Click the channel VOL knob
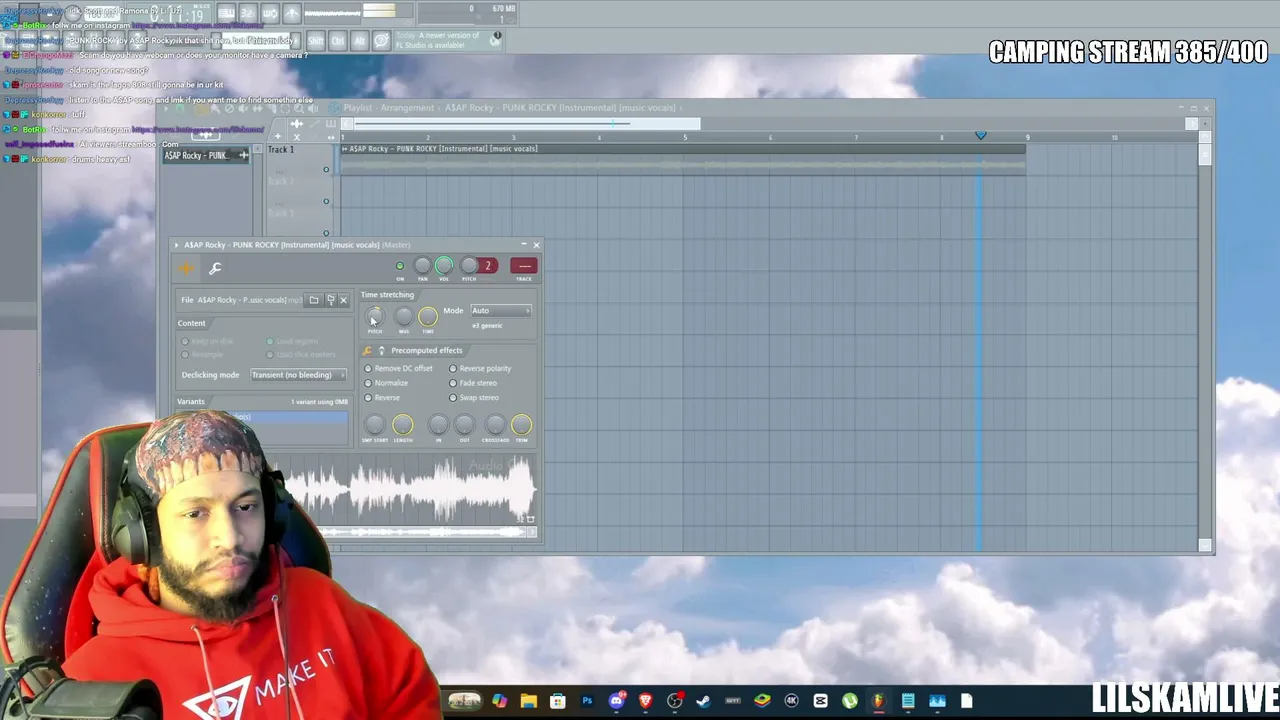Viewport: 1280px width, 720px height. pos(444,265)
